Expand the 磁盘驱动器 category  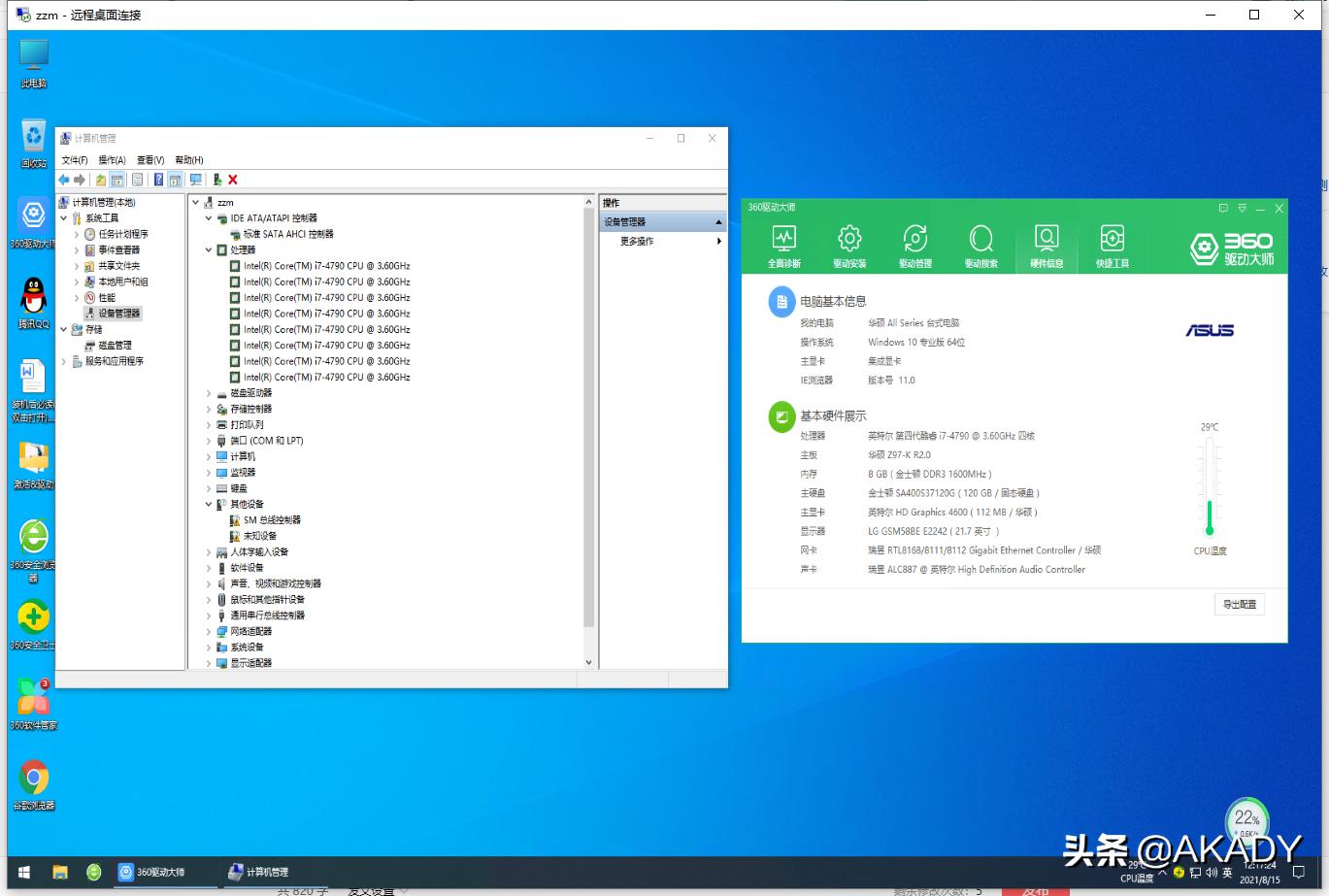coord(209,393)
